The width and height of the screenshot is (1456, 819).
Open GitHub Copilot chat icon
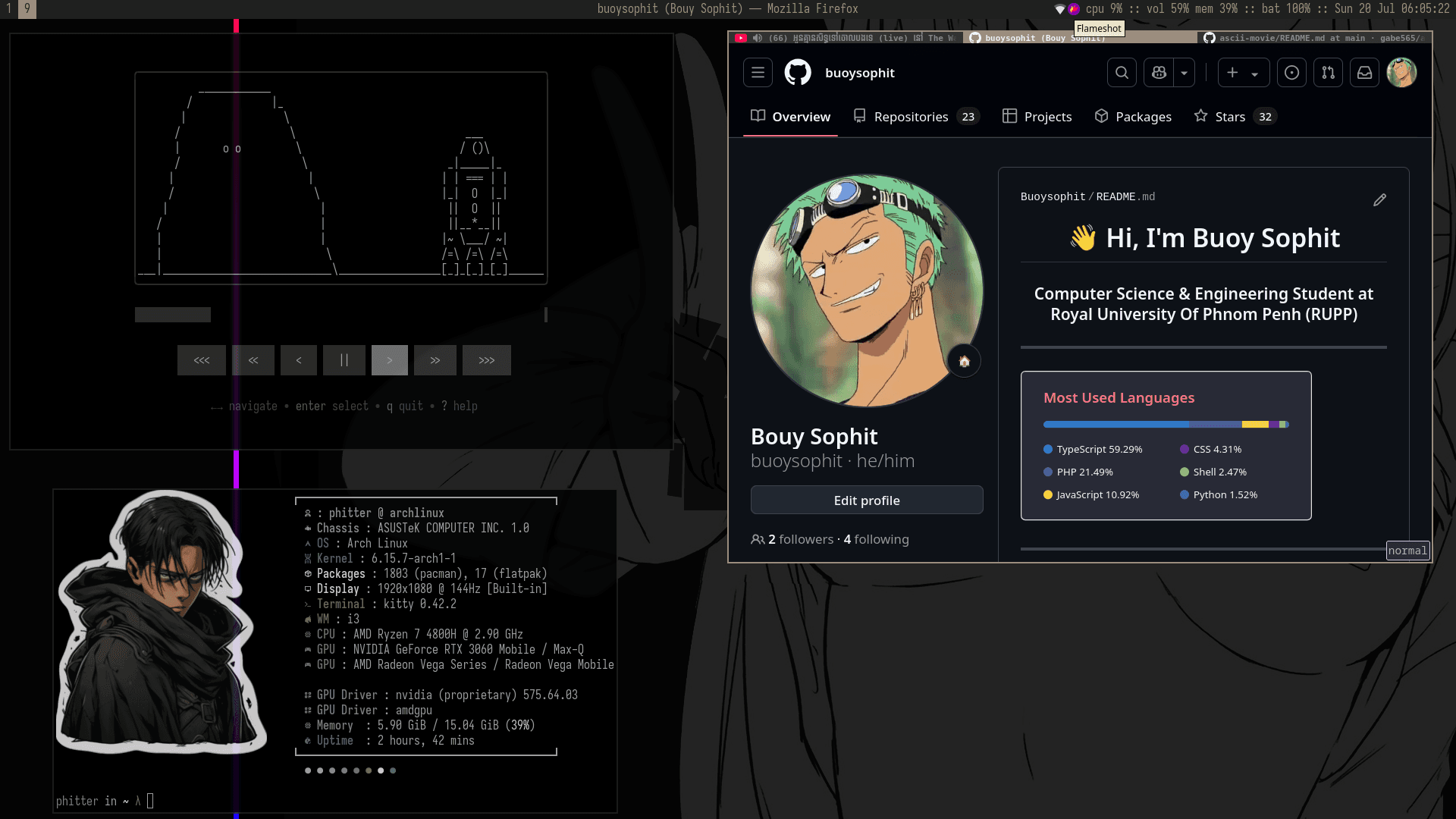pyautogui.click(x=1159, y=73)
